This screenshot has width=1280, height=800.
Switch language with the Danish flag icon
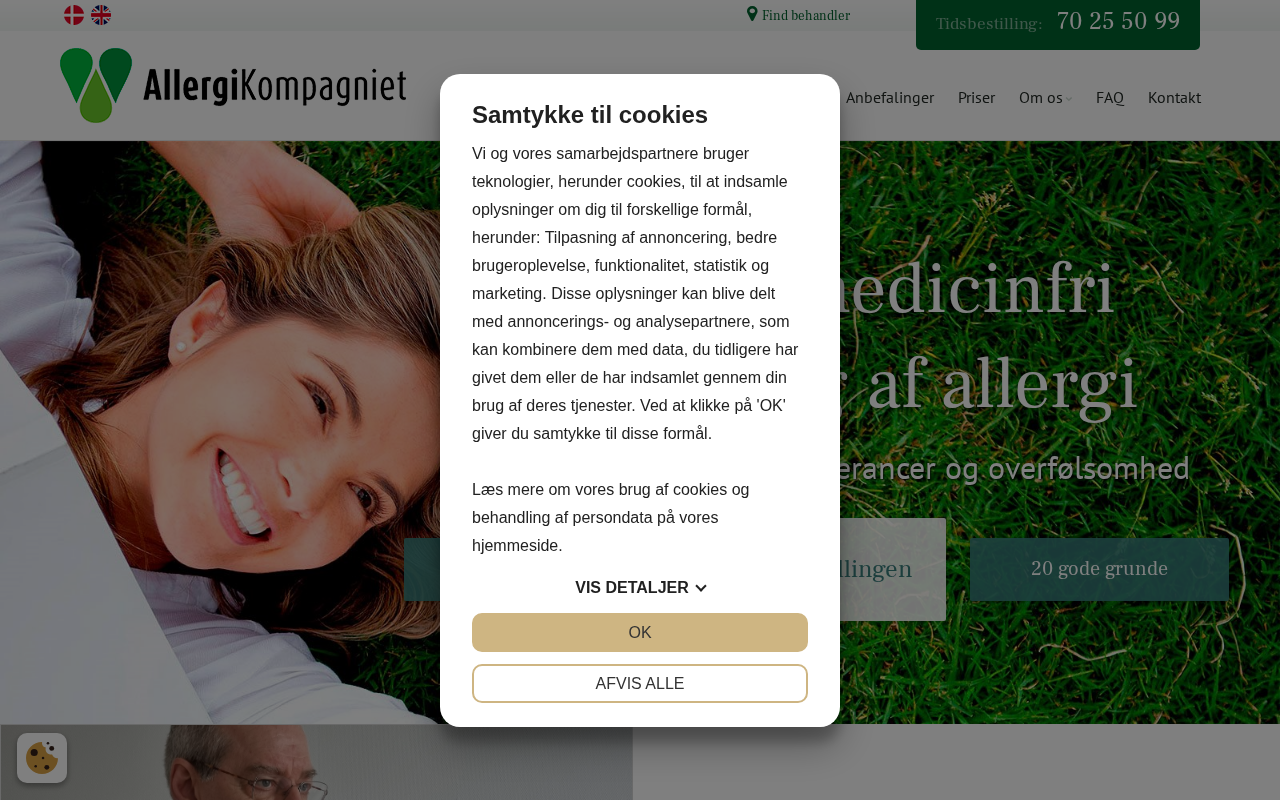[x=74, y=15]
